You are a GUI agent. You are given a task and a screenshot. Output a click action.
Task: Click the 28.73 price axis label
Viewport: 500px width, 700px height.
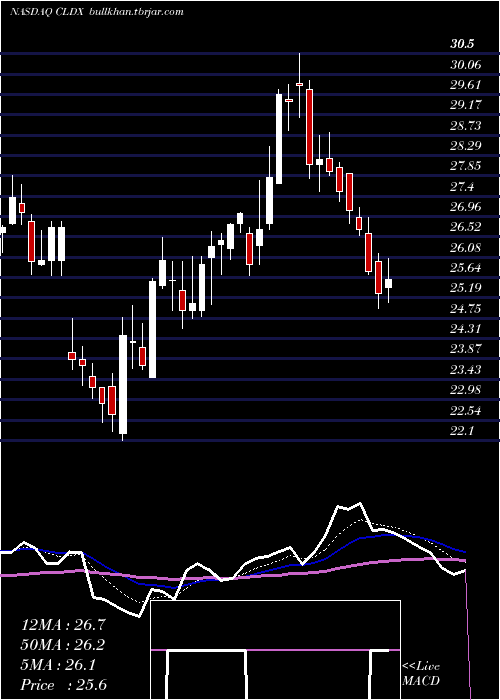pyautogui.click(x=466, y=126)
